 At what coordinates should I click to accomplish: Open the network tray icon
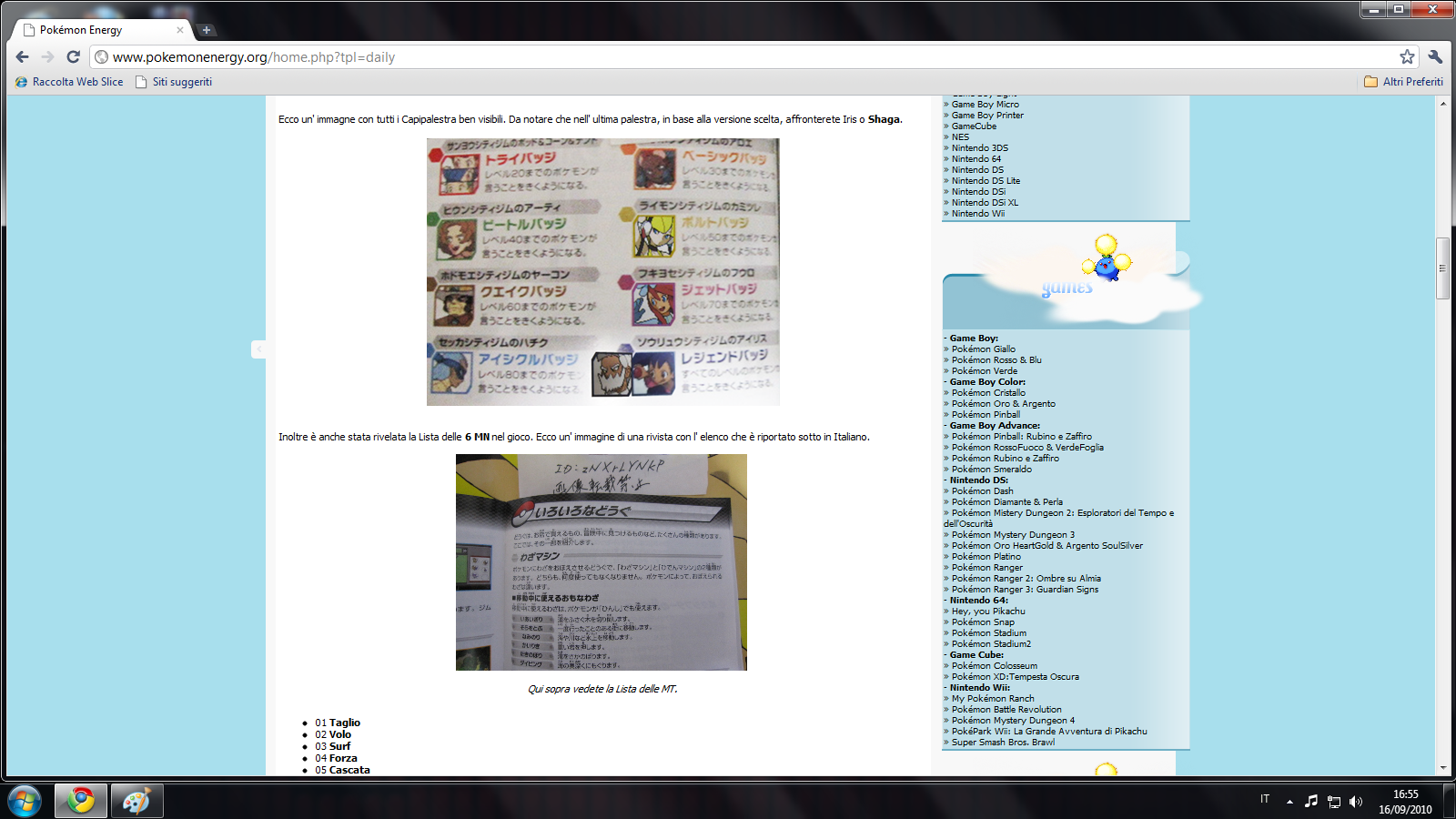pyautogui.click(x=1334, y=802)
